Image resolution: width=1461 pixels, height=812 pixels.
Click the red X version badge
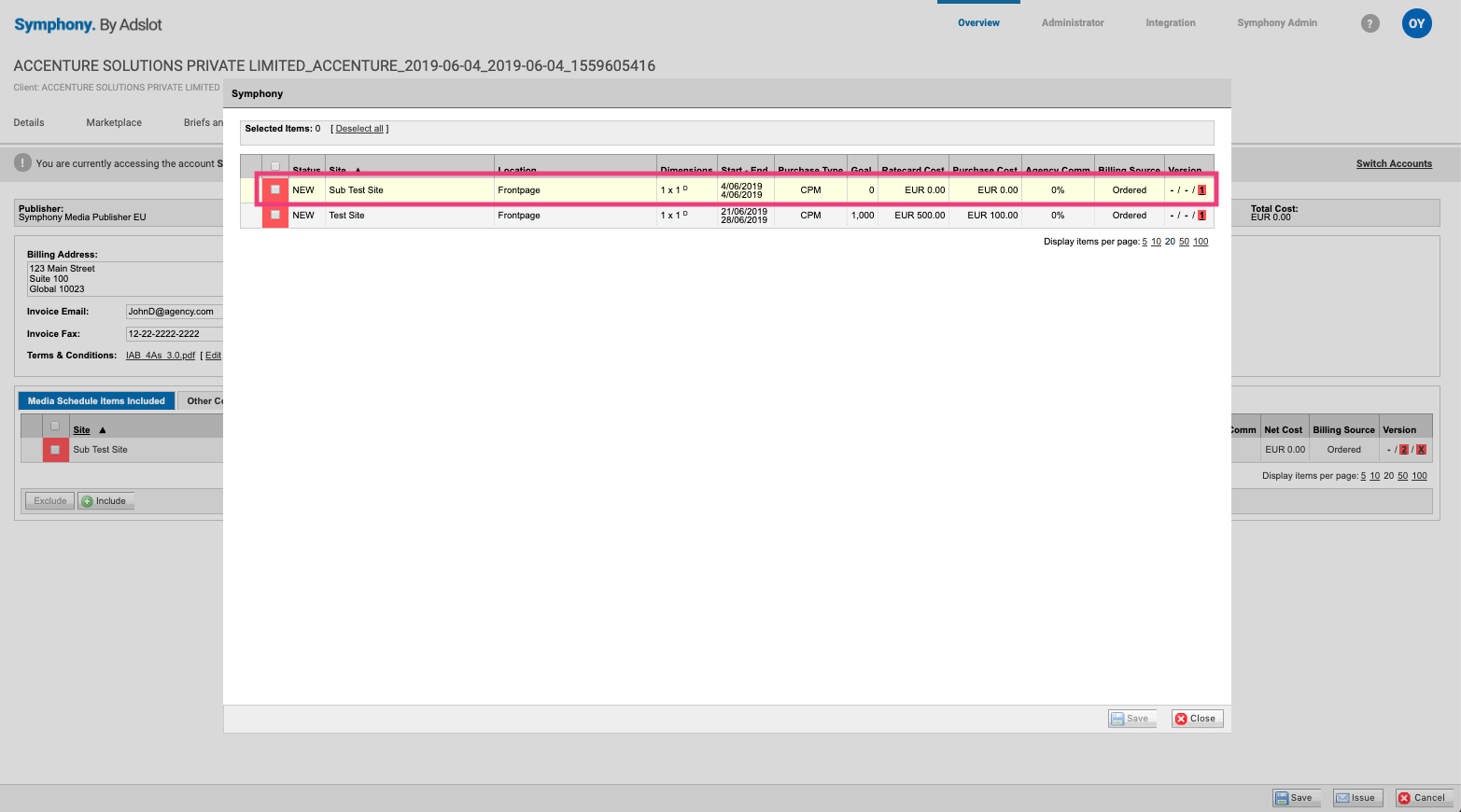point(1421,450)
